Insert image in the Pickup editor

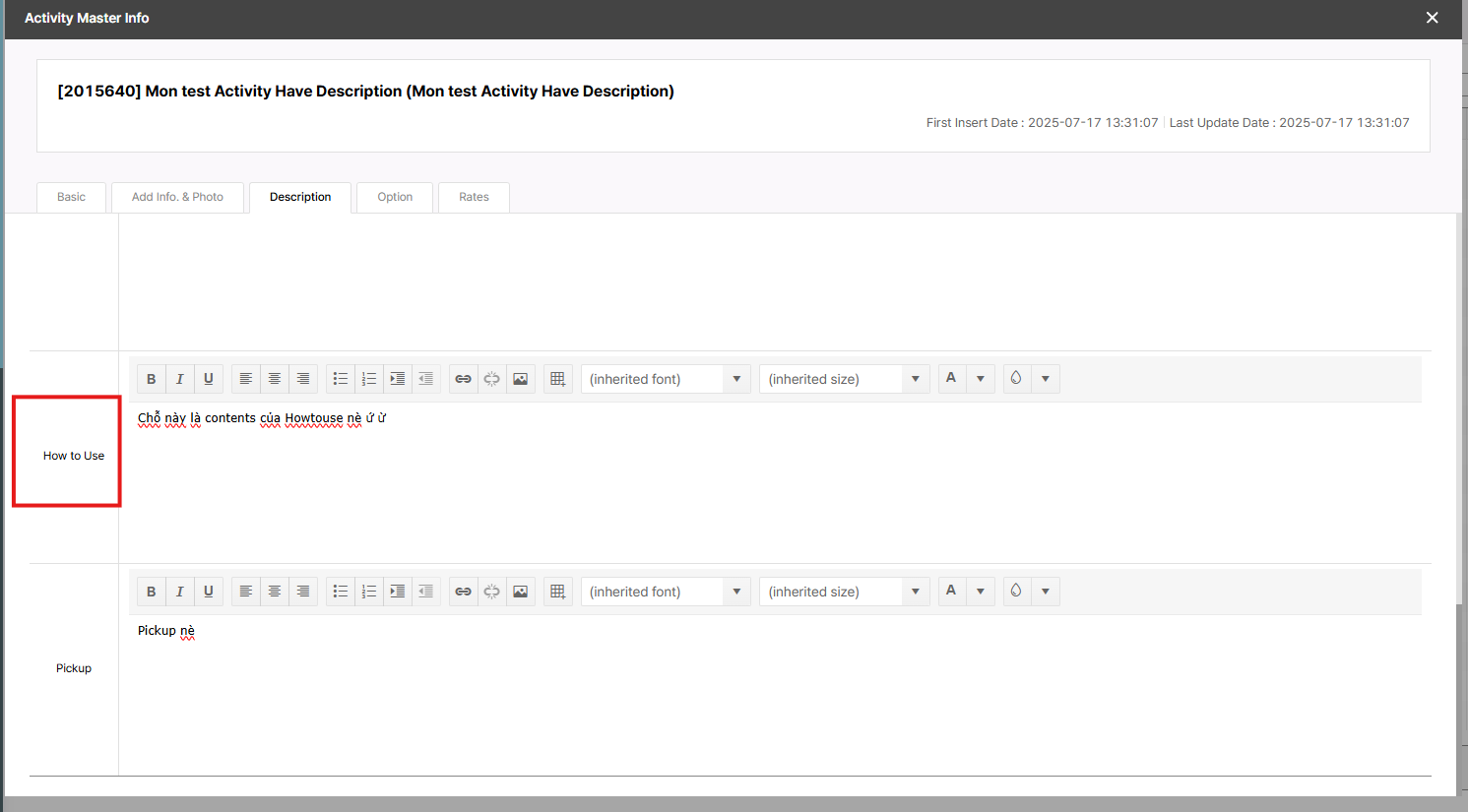pyautogui.click(x=521, y=592)
